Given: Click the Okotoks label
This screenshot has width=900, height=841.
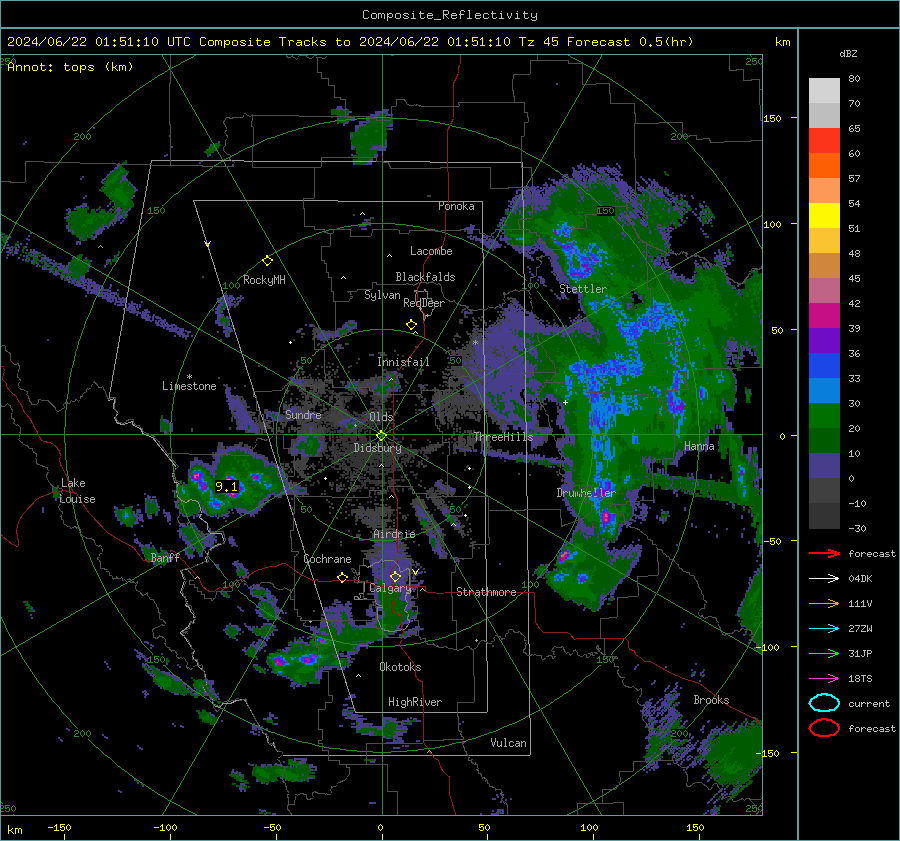Looking at the screenshot, I should 400,667.
